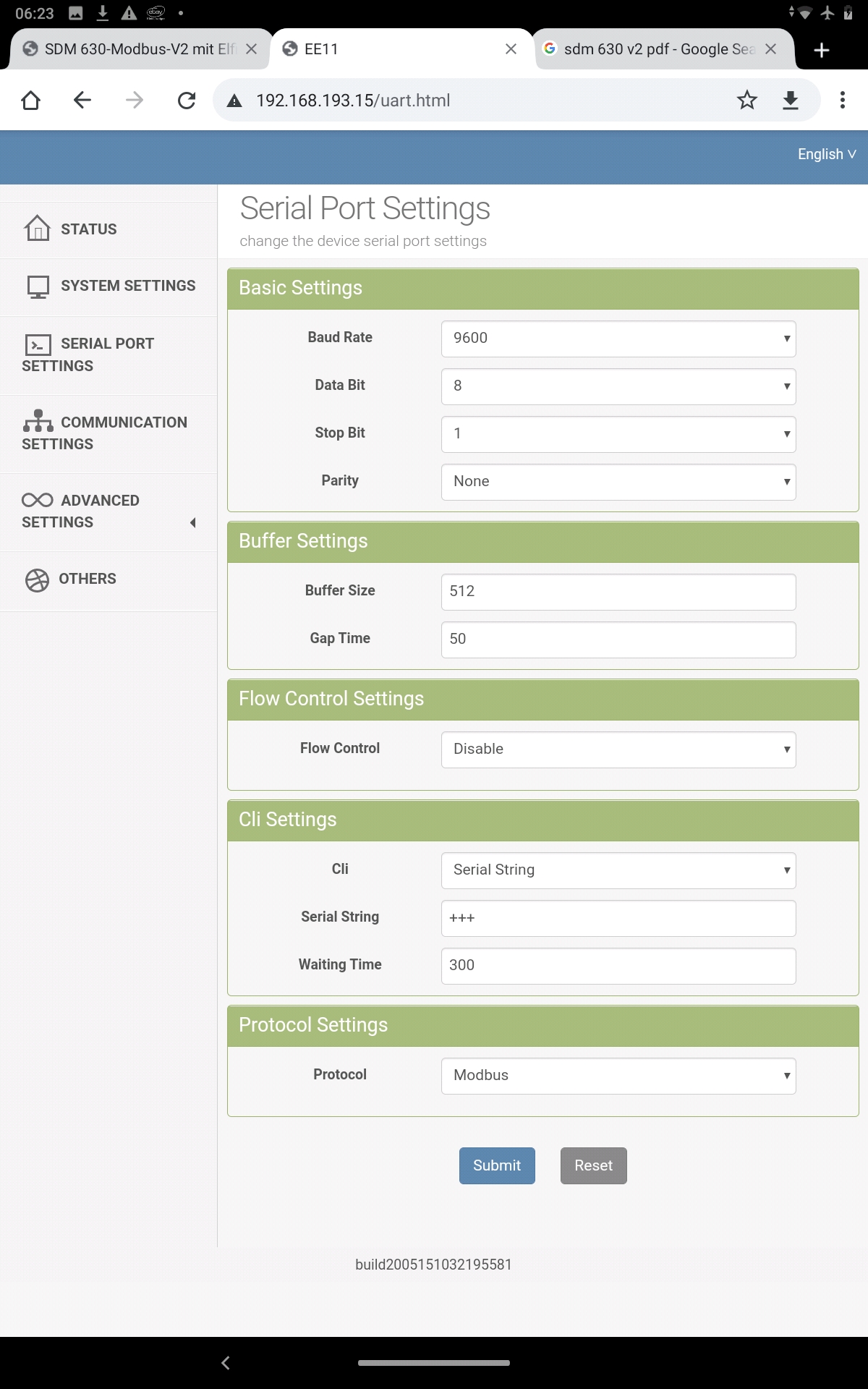Open the Protocol dropdown showing Modbus

[618, 1076]
